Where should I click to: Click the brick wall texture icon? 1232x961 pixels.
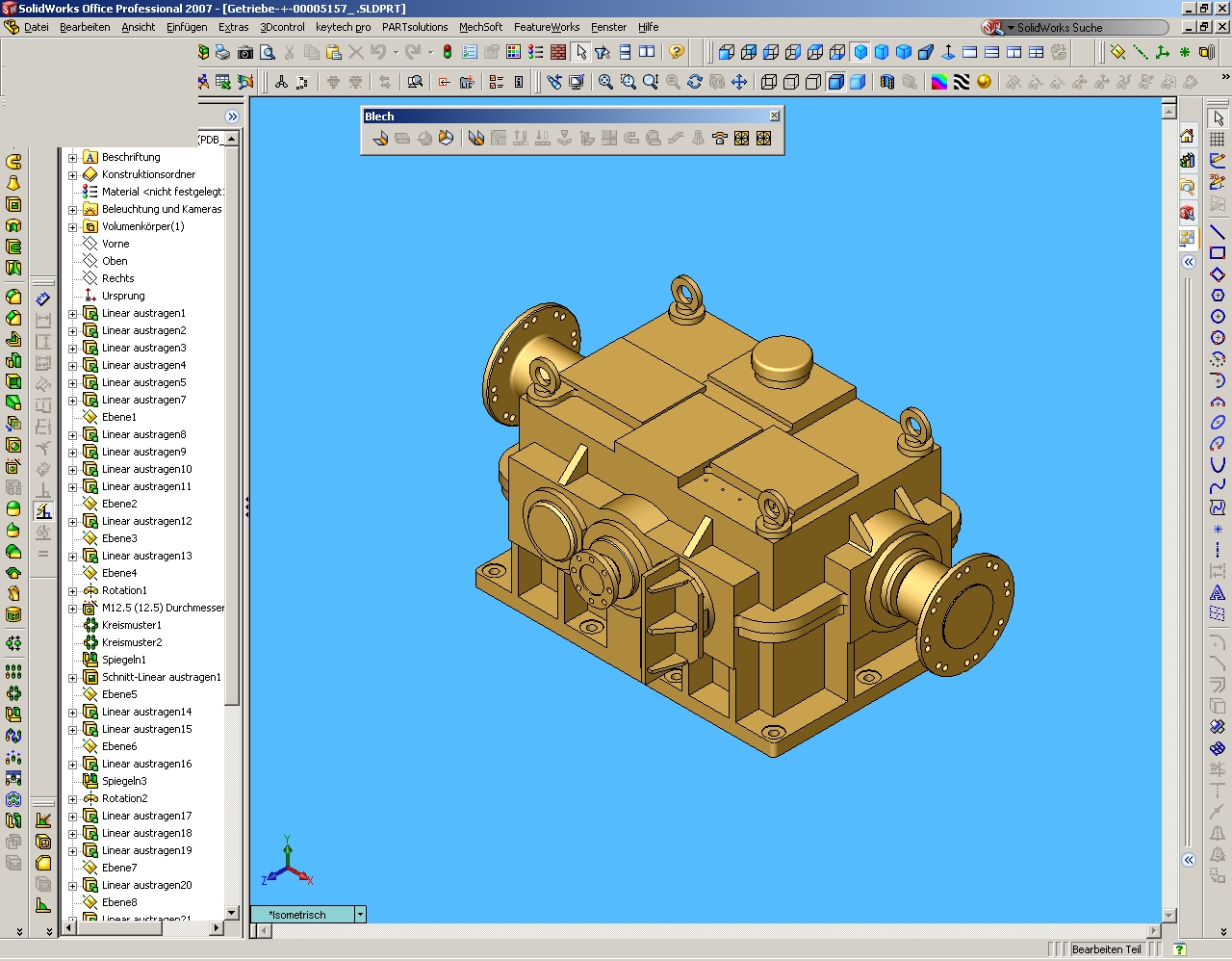click(558, 52)
